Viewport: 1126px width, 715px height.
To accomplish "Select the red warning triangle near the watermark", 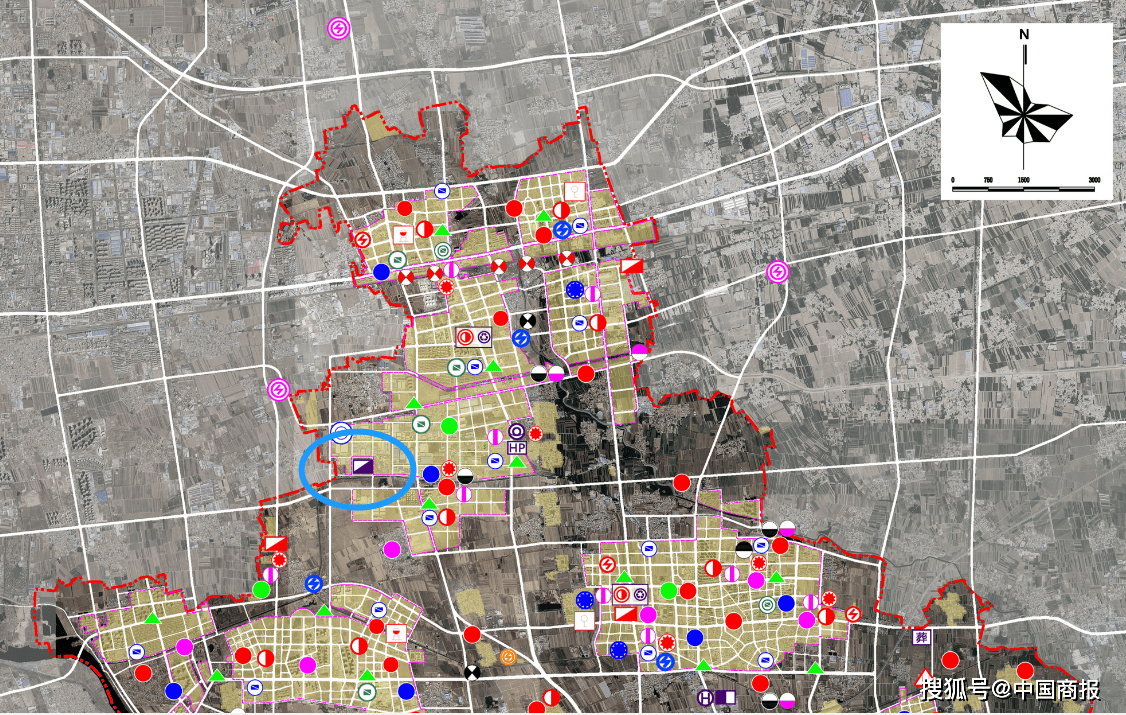I will (923, 678).
